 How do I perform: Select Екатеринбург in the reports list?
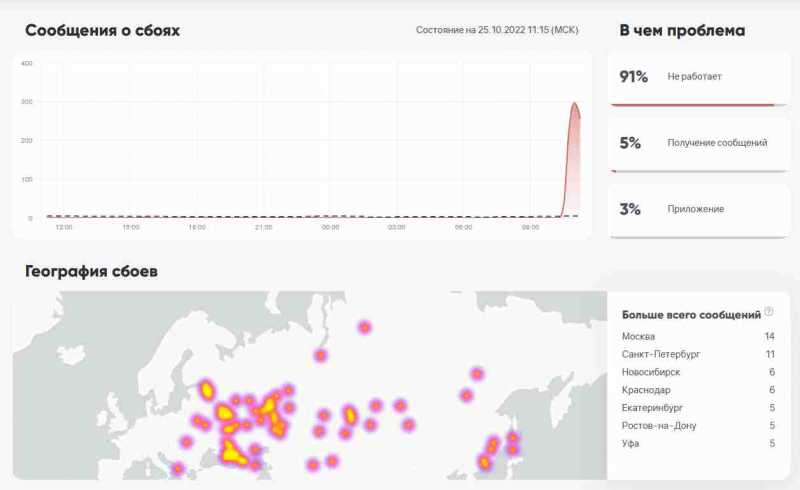pyautogui.click(x=652, y=408)
